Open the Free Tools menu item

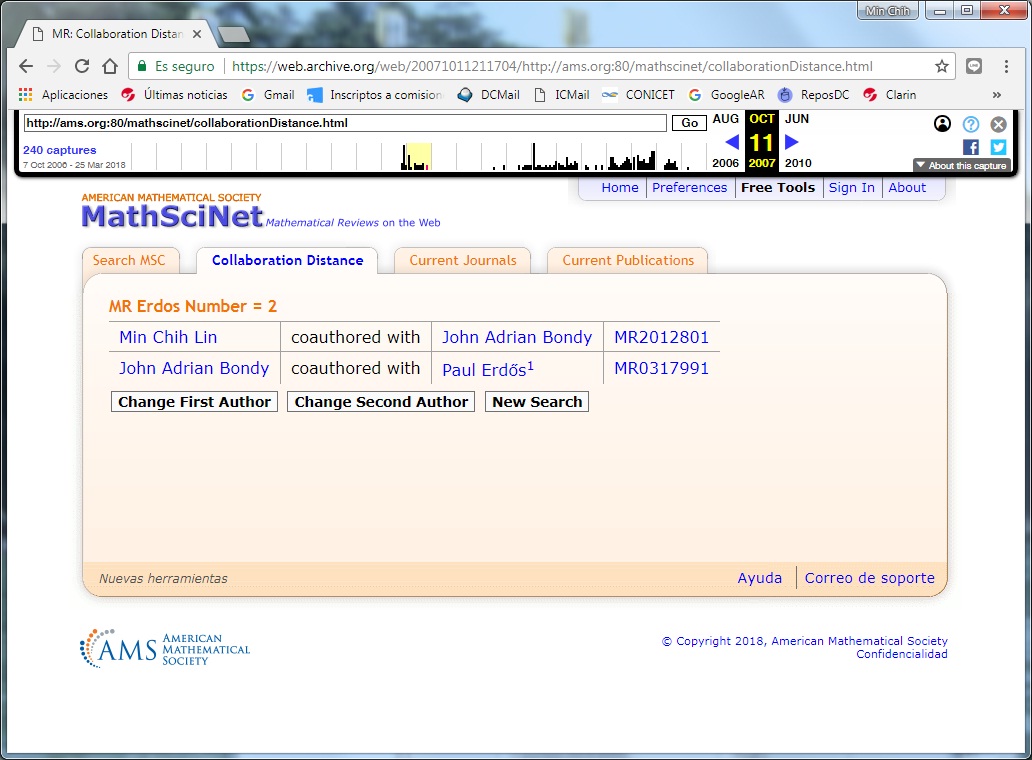click(x=778, y=188)
